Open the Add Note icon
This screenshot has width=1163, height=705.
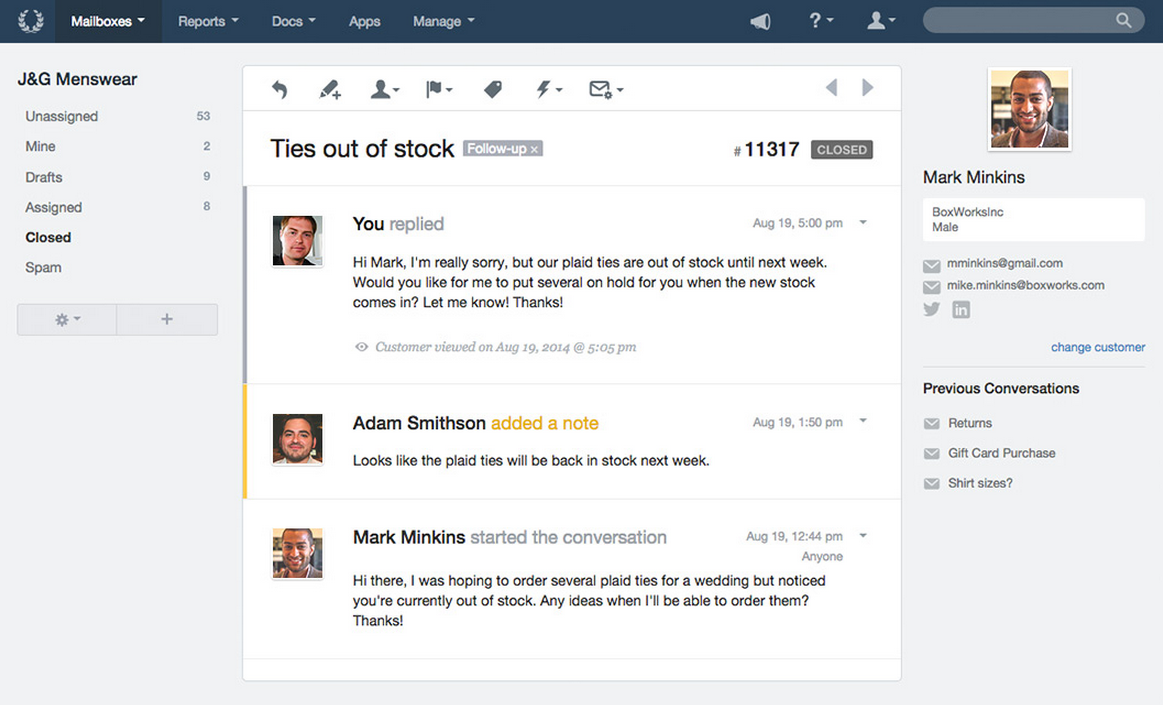(330, 89)
